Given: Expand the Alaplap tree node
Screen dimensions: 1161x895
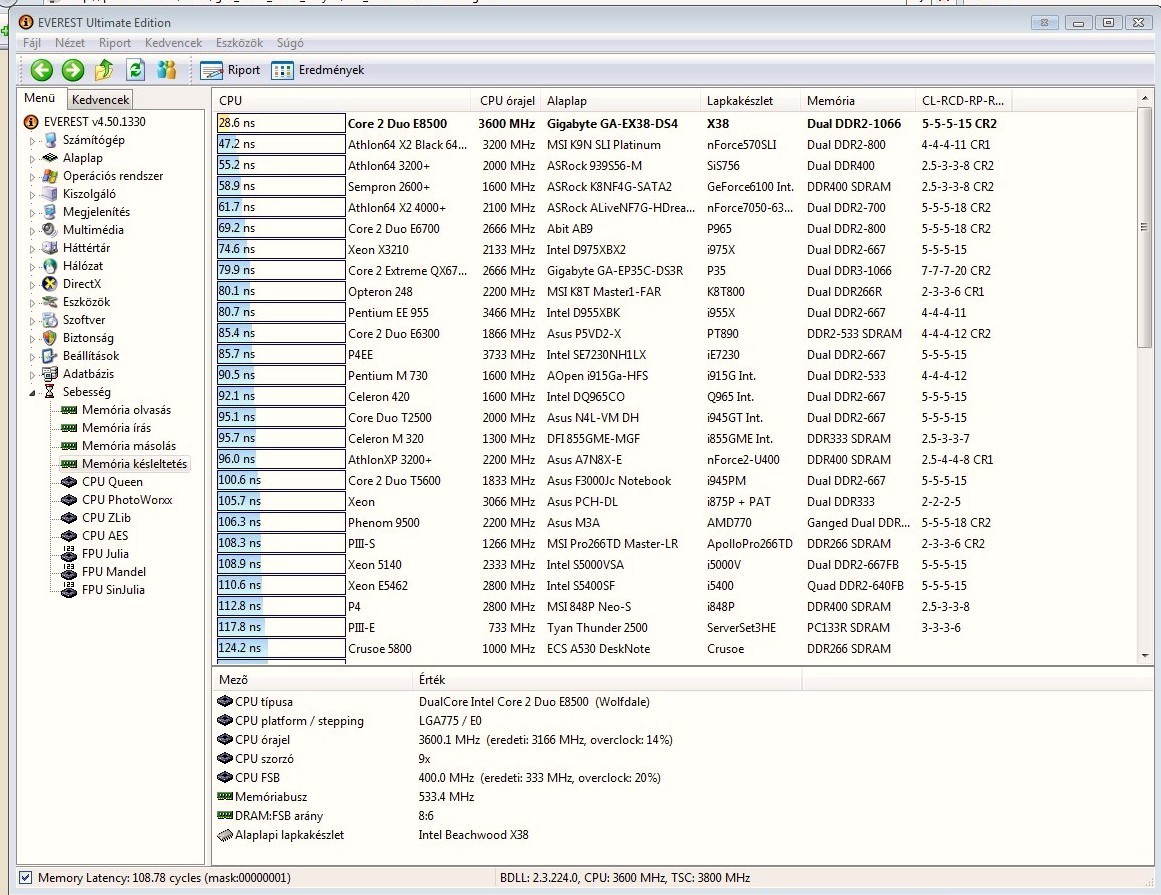Looking at the screenshot, I should click(x=32, y=158).
